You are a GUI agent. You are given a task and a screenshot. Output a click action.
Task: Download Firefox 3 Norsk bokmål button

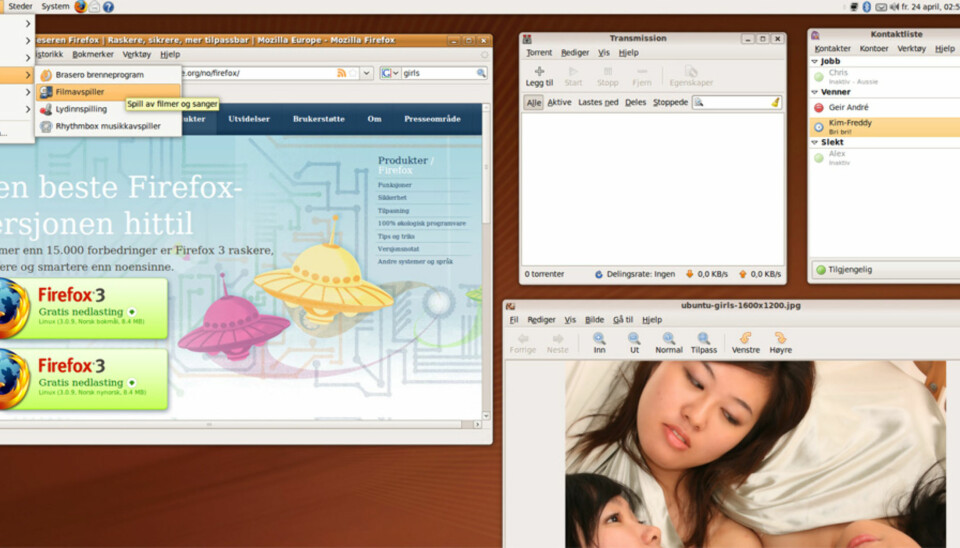point(84,309)
